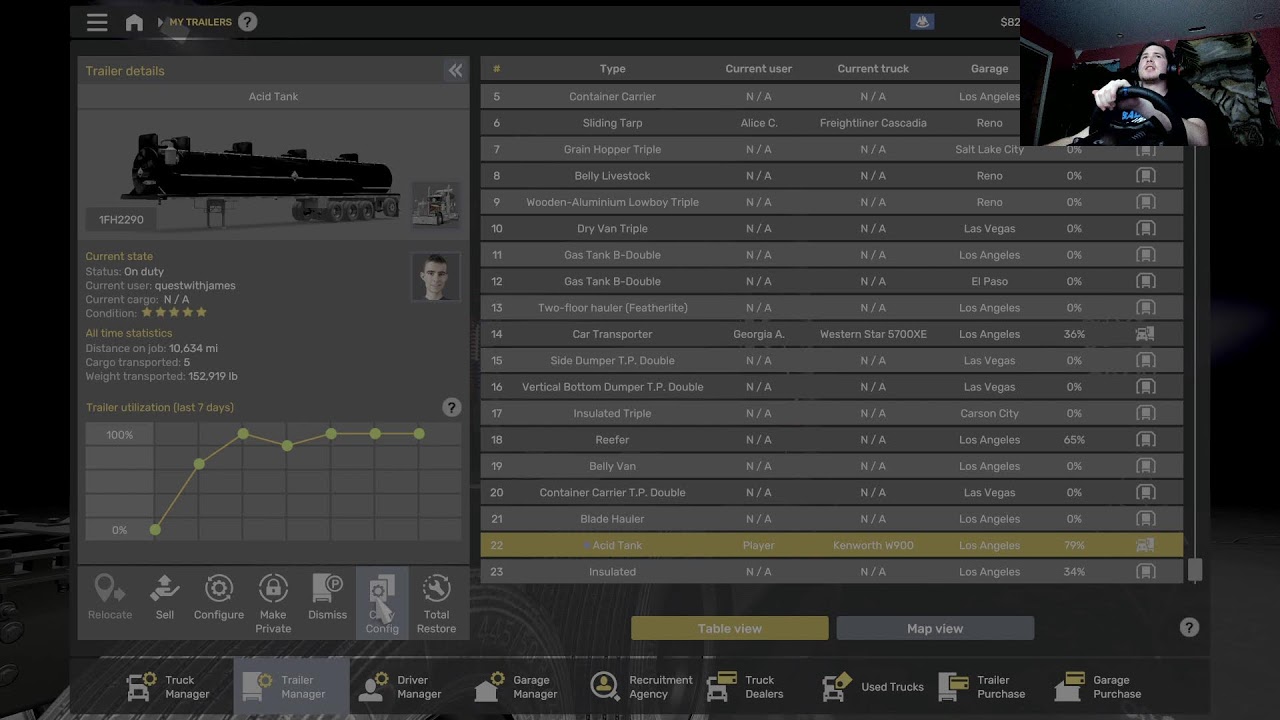Go to the home screen icon
Screen dimensions: 1280x720
134,22
